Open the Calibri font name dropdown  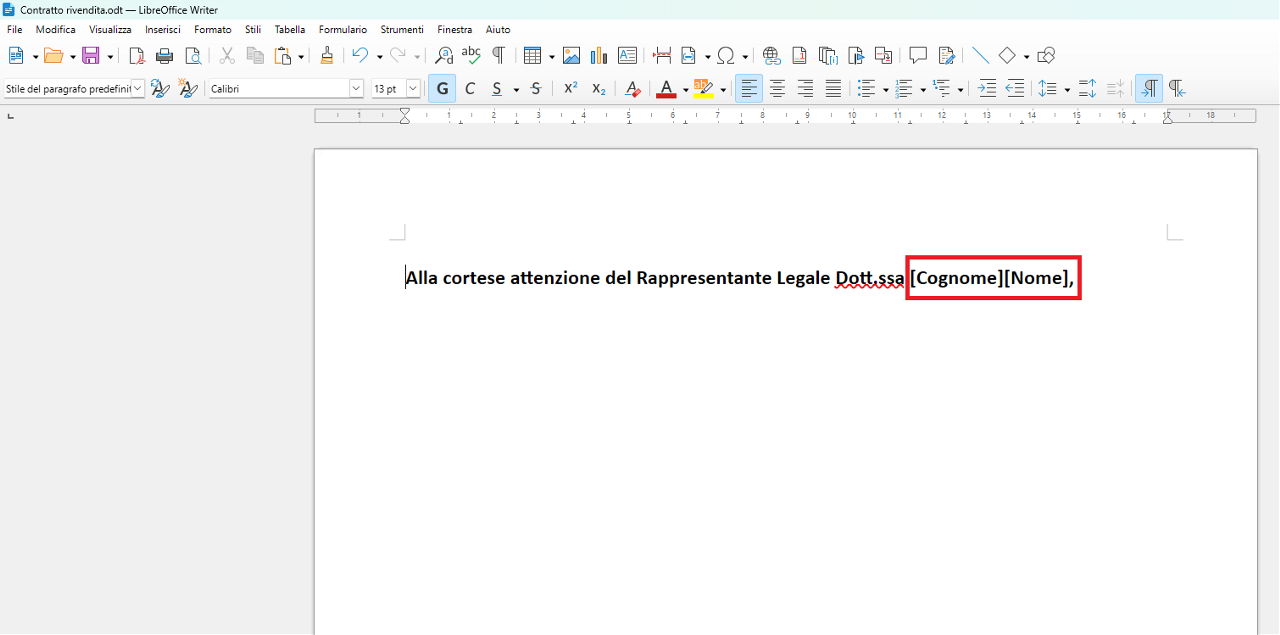click(x=356, y=89)
